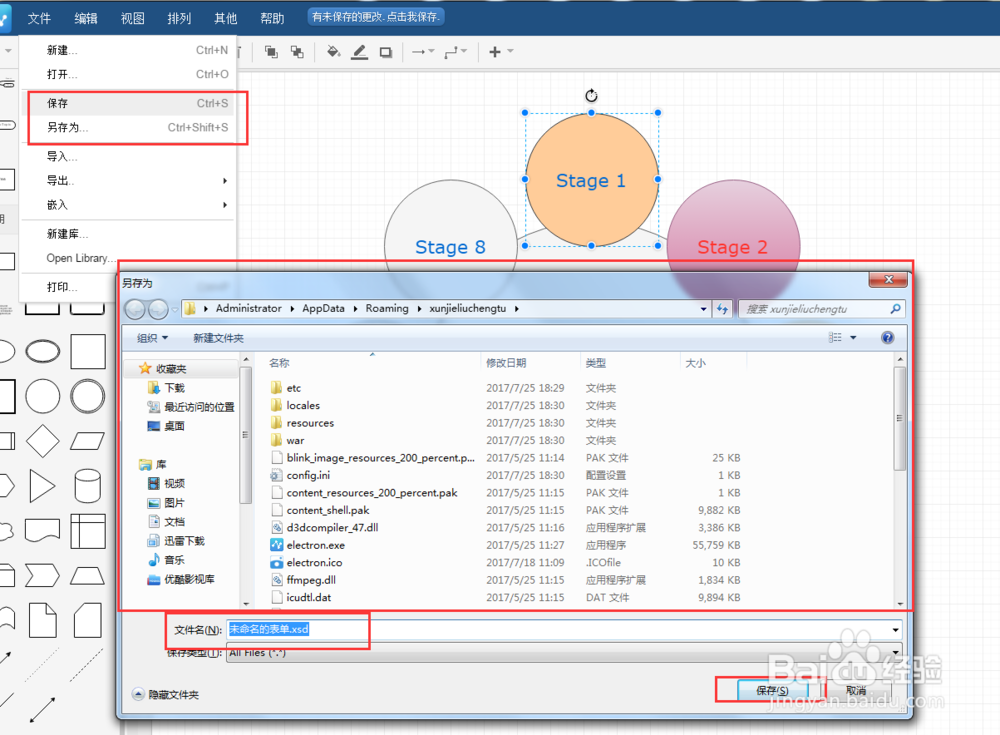Screen dimensions: 1000x735
Task: Select the Stage 1 circle shape
Action: pos(591,180)
